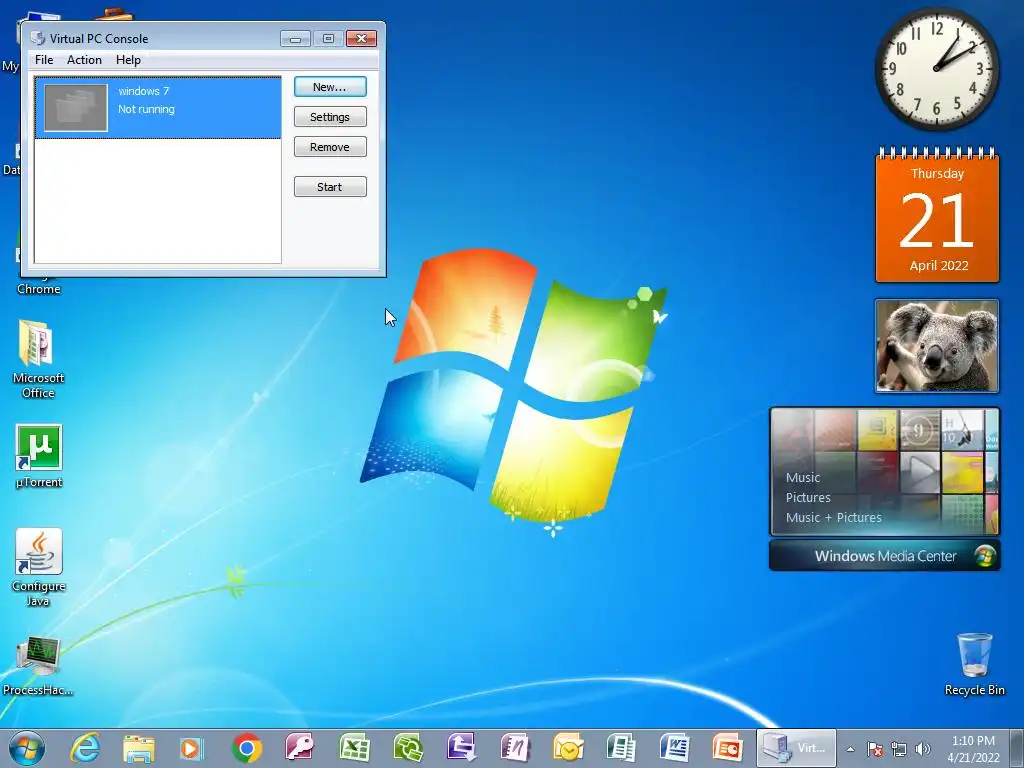
Task: Open Microsoft Access from the taskbar
Action: coord(300,748)
